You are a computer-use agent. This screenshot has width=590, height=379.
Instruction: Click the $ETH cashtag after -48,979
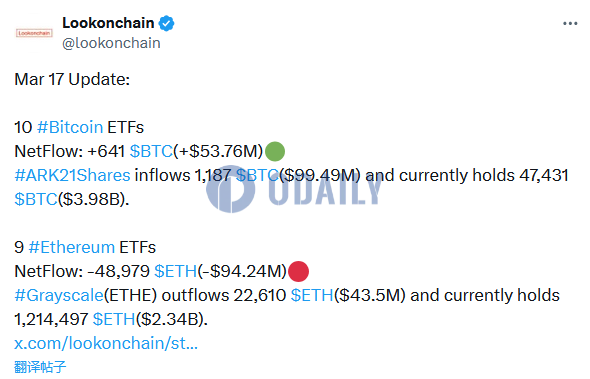[176, 271]
